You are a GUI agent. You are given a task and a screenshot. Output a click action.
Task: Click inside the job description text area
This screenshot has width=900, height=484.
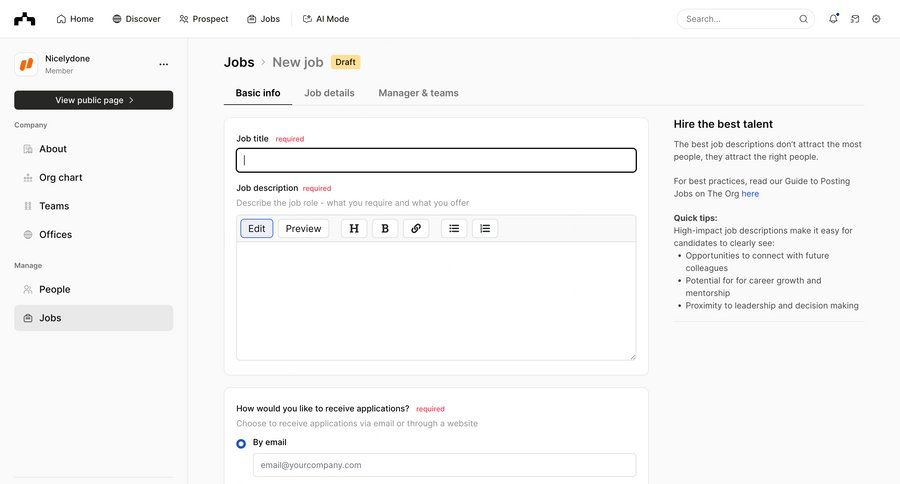[436, 301]
